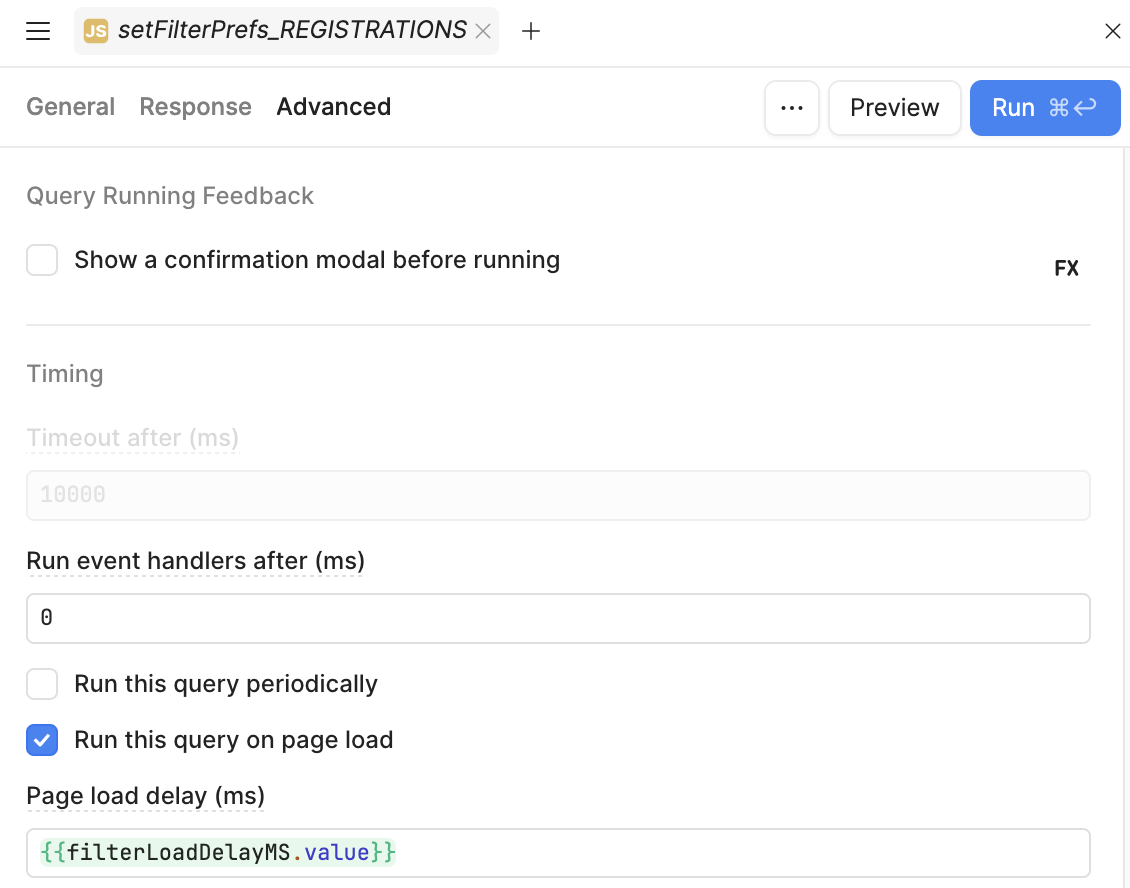Screen dimensions: 1130x888
Task: Click the Page load delay (ms) label
Action: coord(146,796)
